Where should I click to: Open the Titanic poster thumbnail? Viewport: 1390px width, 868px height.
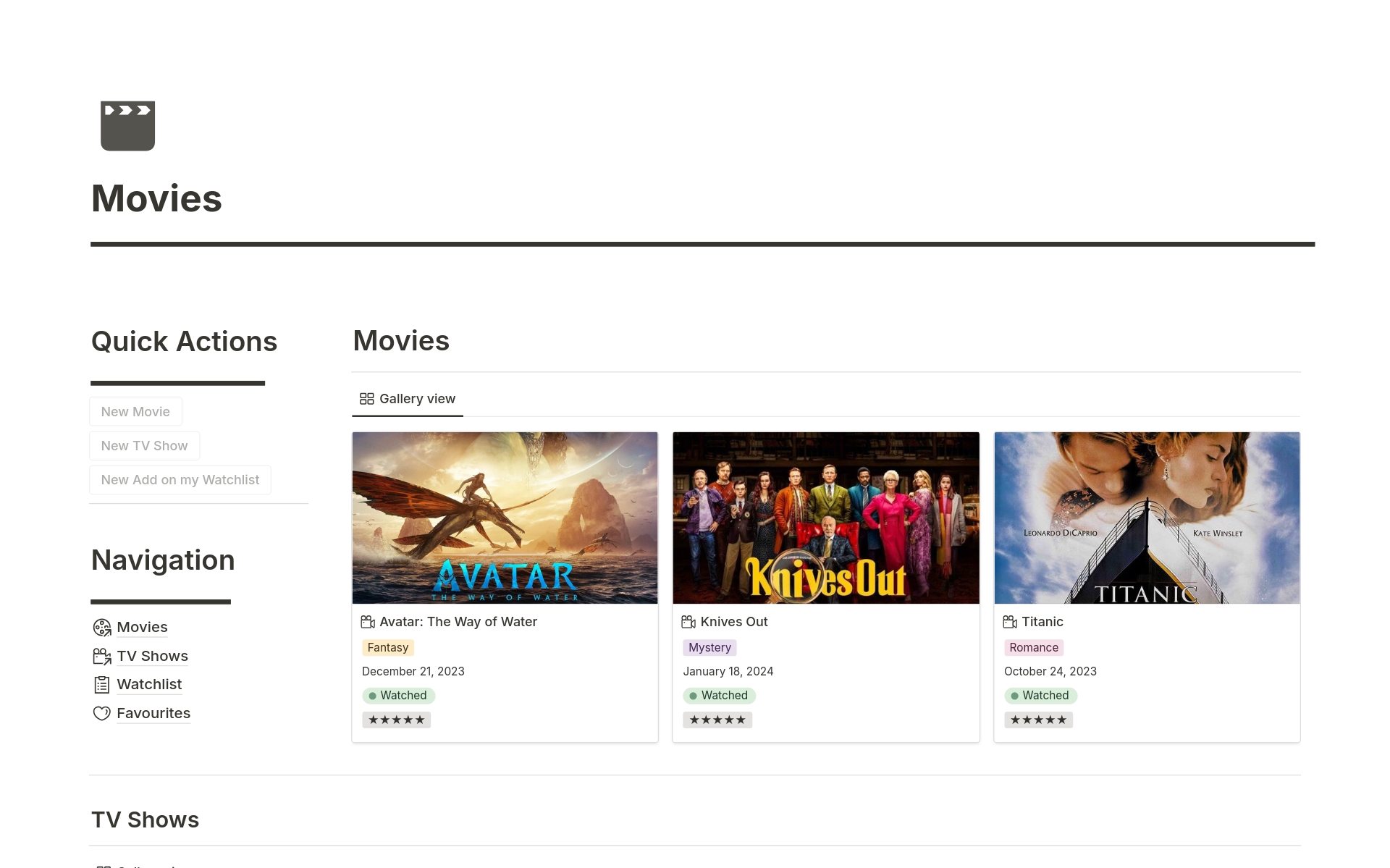pos(1146,518)
